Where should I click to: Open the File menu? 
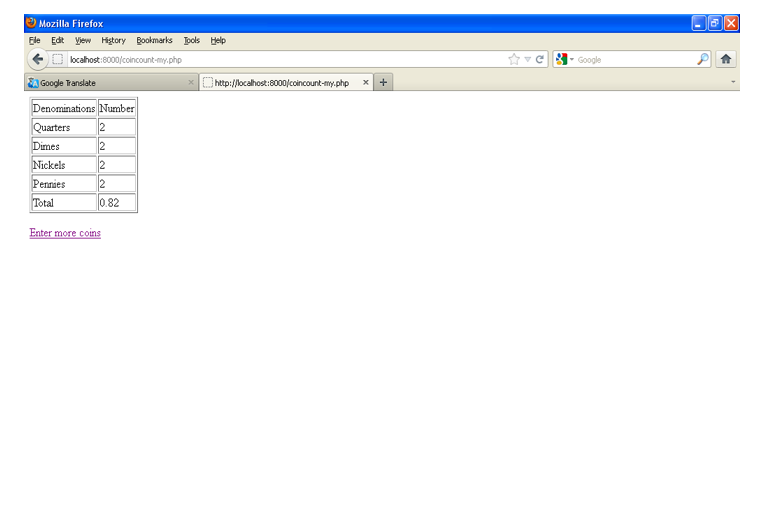coord(34,40)
